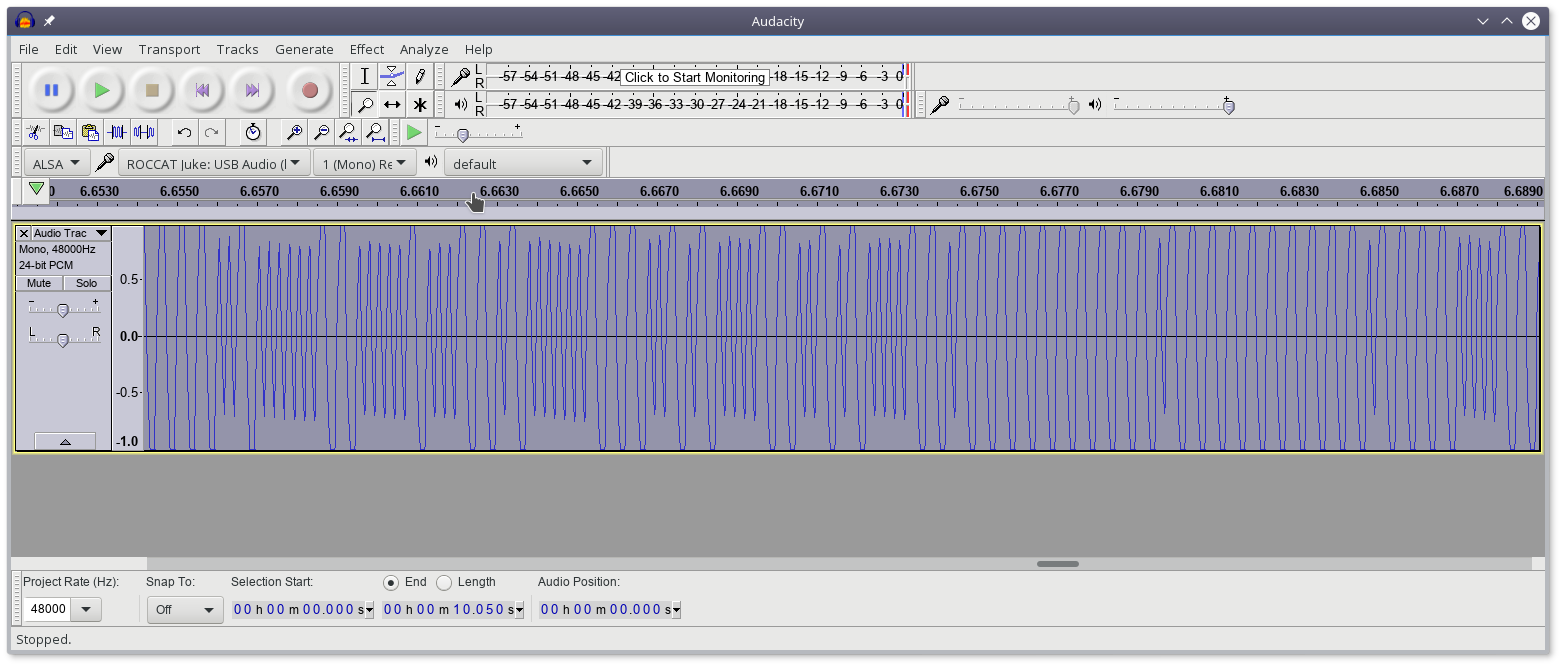Click the Fit Project zoom icon

(375, 132)
